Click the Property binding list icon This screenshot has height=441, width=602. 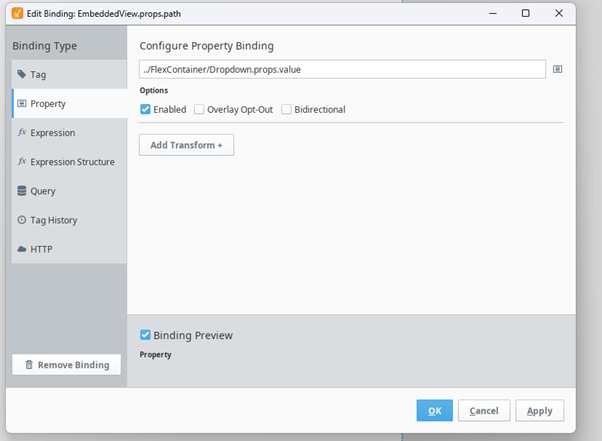click(22, 103)
